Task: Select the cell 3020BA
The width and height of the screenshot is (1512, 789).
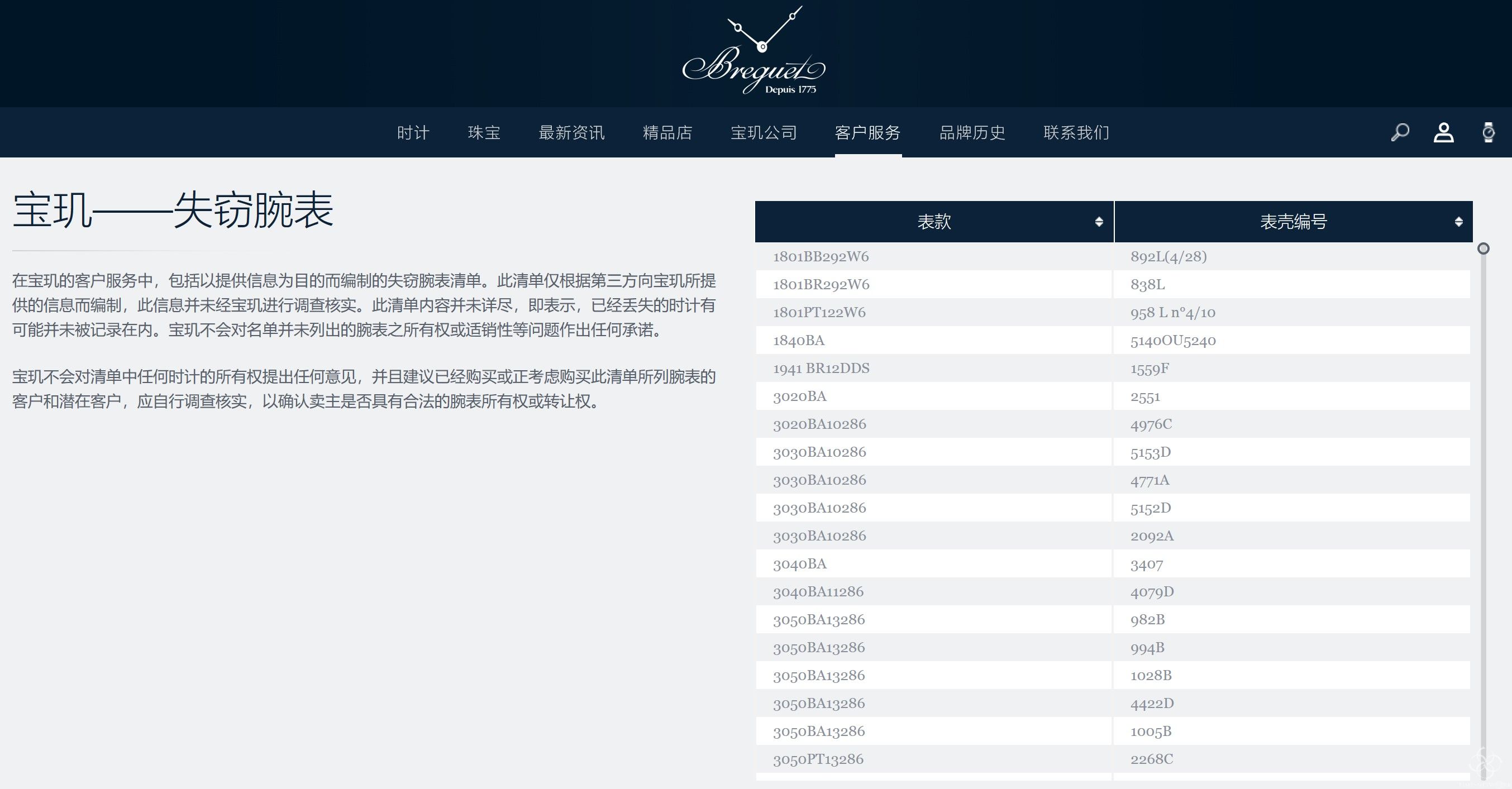Action: tap(934, 396)
